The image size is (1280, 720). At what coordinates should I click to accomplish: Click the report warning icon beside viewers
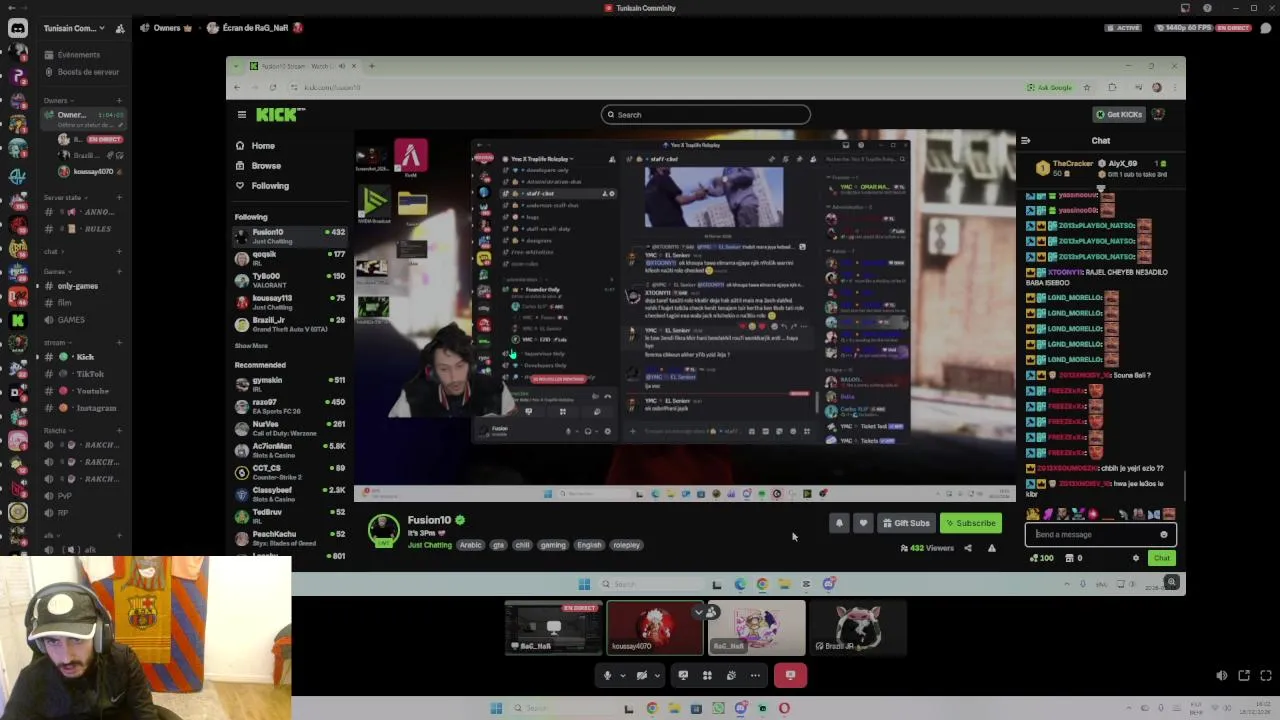[992, 548]
